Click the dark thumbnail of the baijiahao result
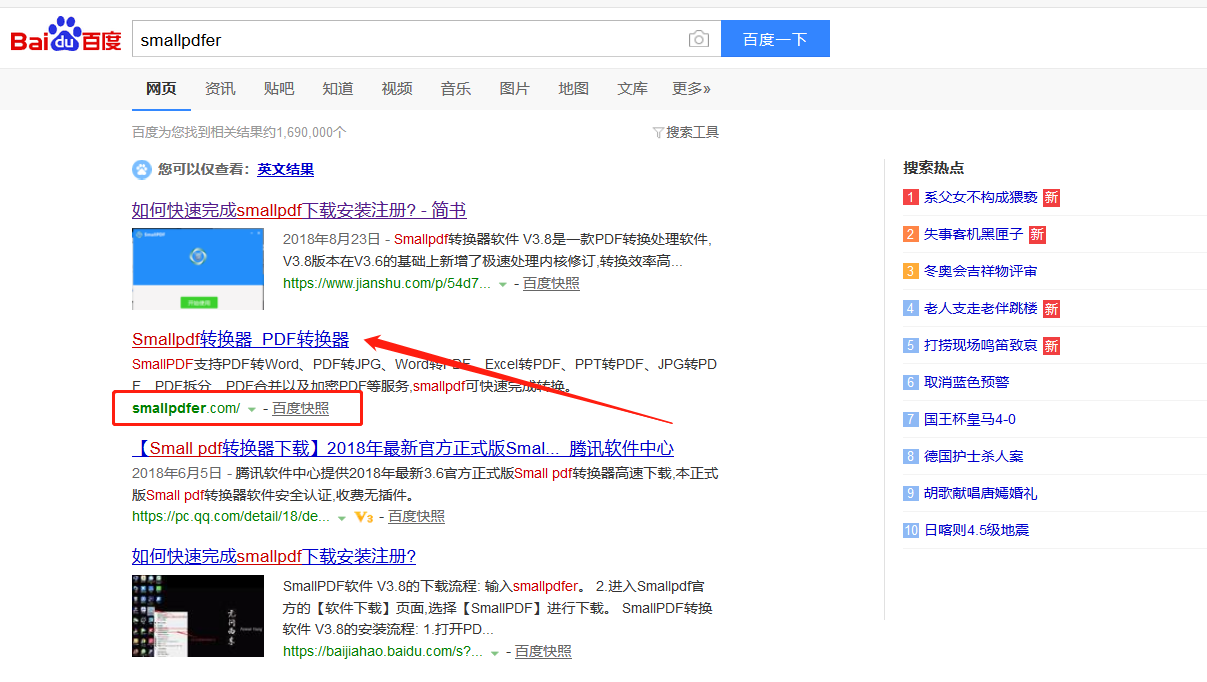Image resolution: width=1207 pixels, height=682 pixels. (x=198, y=615)
